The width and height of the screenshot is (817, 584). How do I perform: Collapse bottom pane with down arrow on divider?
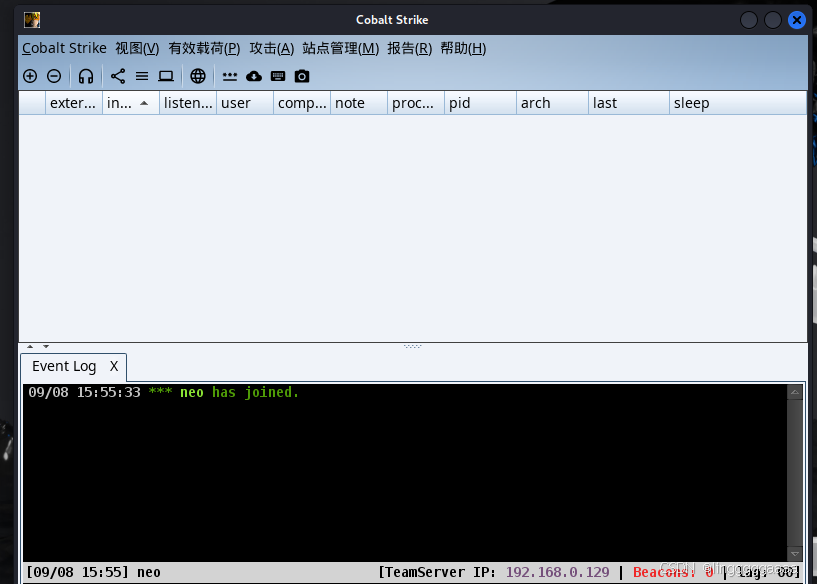click(46, 346)
